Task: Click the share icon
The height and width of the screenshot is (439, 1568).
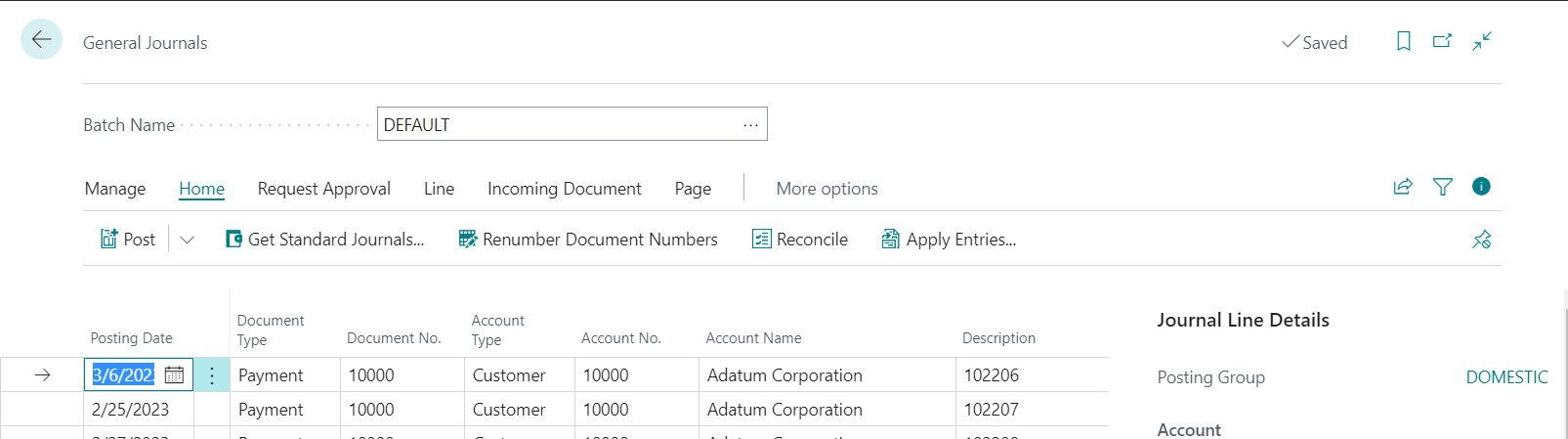Action: pyautogui.click(x=1403, y=187)
